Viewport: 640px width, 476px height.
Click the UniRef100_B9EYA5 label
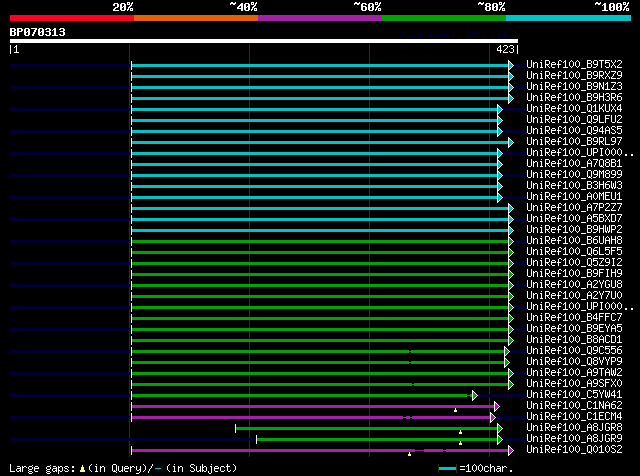click(574, 329)
